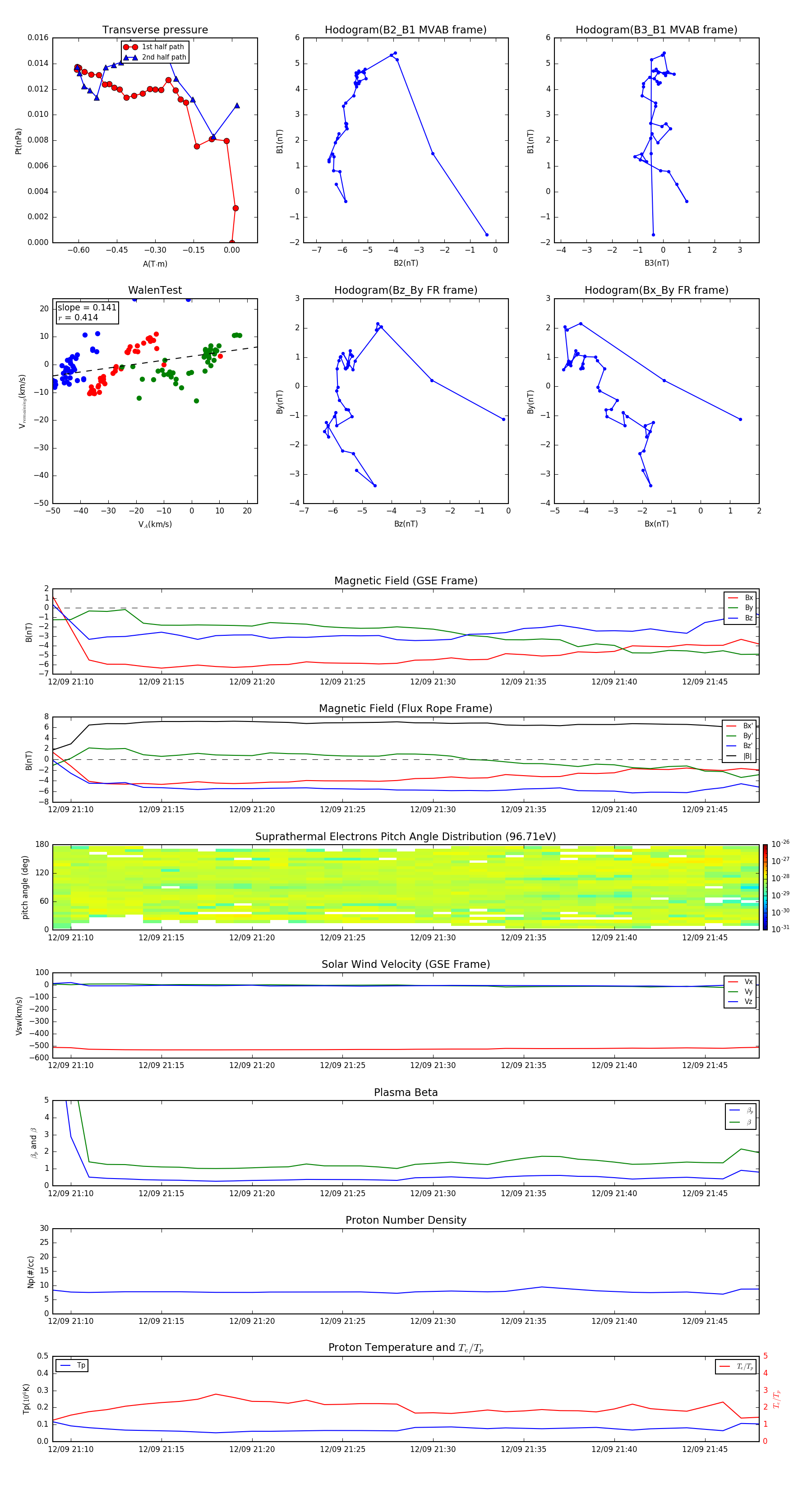Image resolution: width=812 pixels, height=1489 pixels.
Task: Click the By entry in GSE legend
Action: click(x=741, y=607)
